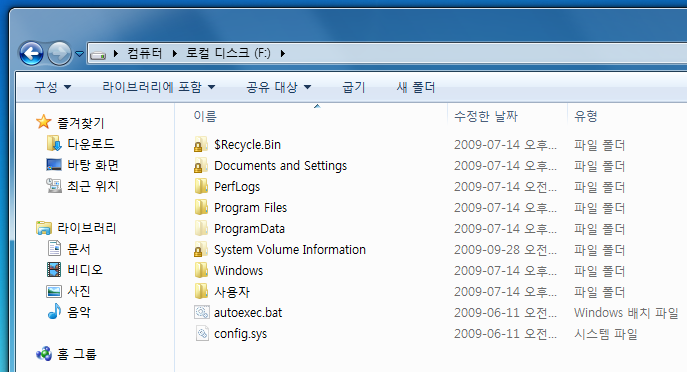Click the 즐겨찾기 star icon
Viewport: 687px width, 372px height.
coord(43,122)
